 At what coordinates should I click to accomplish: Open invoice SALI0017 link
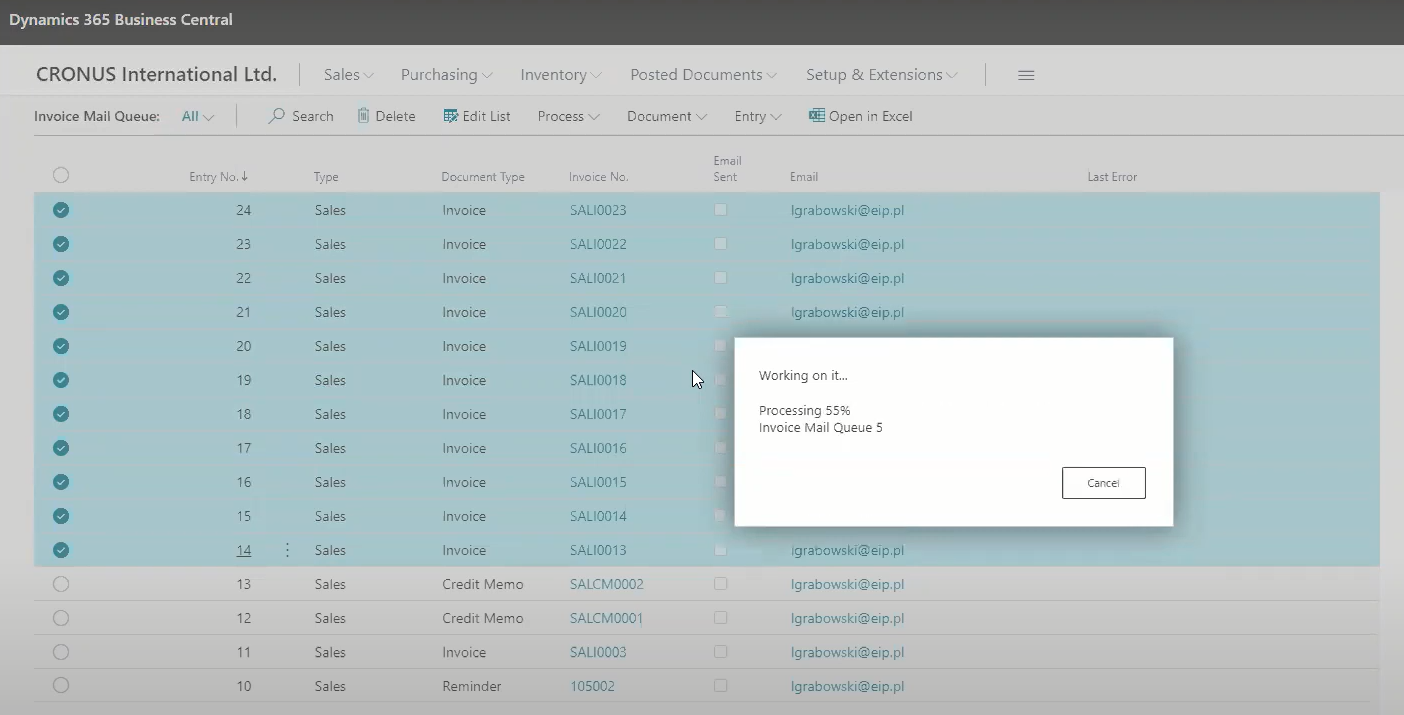pyautogui.click(x=598, y=414)
